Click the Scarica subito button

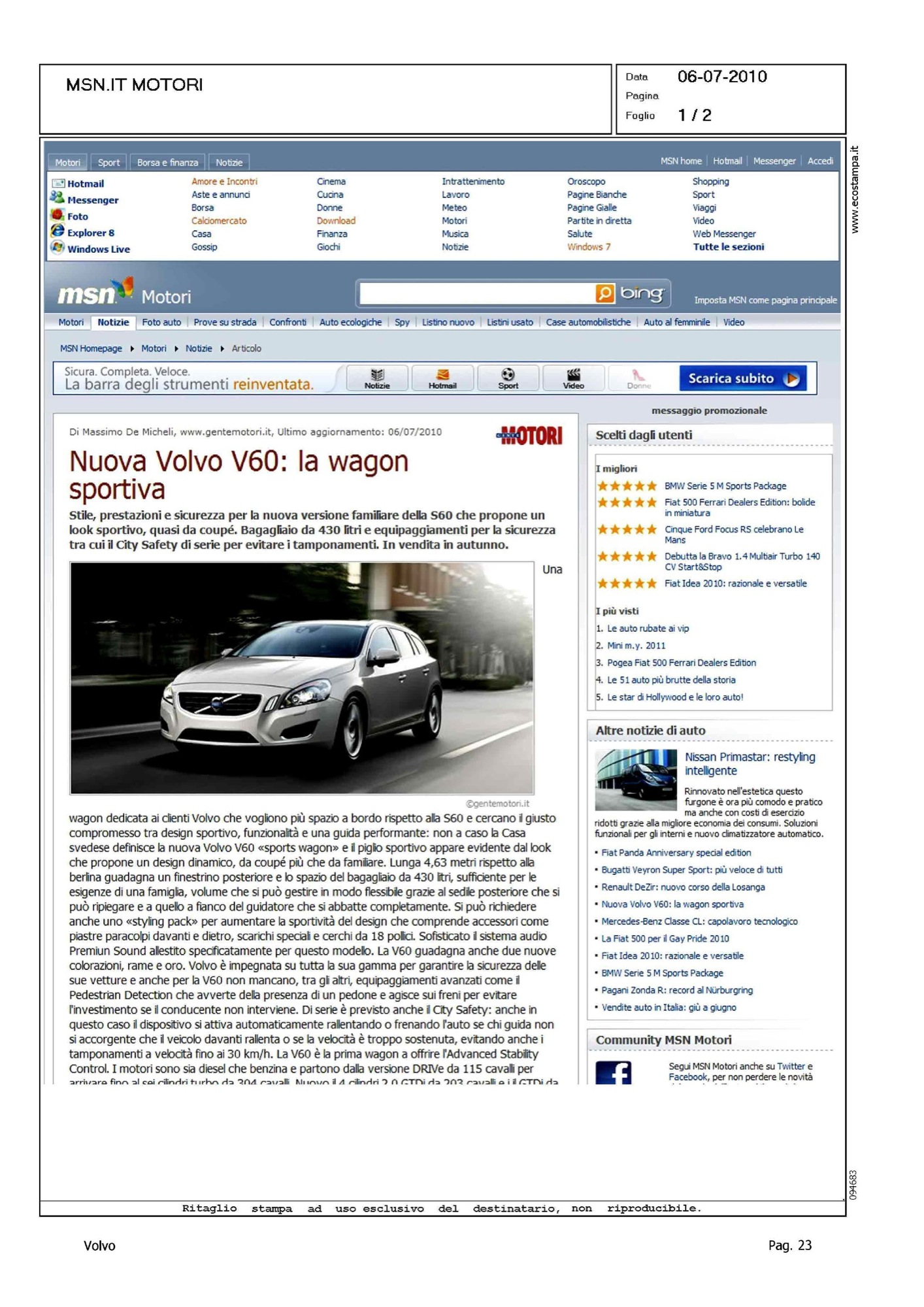[x=742, y=378]
